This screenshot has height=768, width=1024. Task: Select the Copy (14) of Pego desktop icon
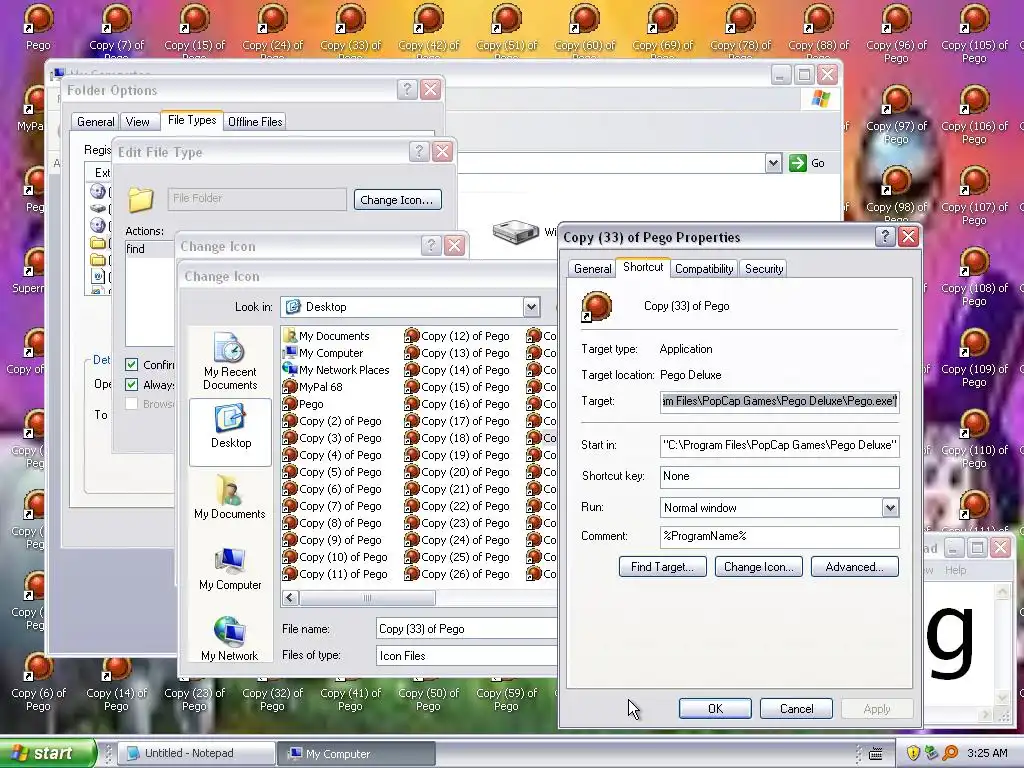[116, 682]
